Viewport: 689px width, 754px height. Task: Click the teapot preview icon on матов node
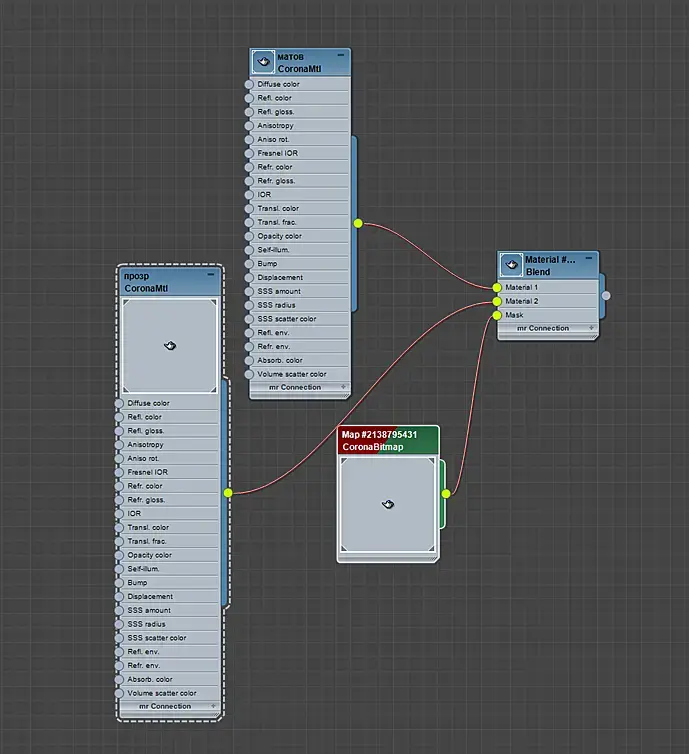click(x=263, y=62)
